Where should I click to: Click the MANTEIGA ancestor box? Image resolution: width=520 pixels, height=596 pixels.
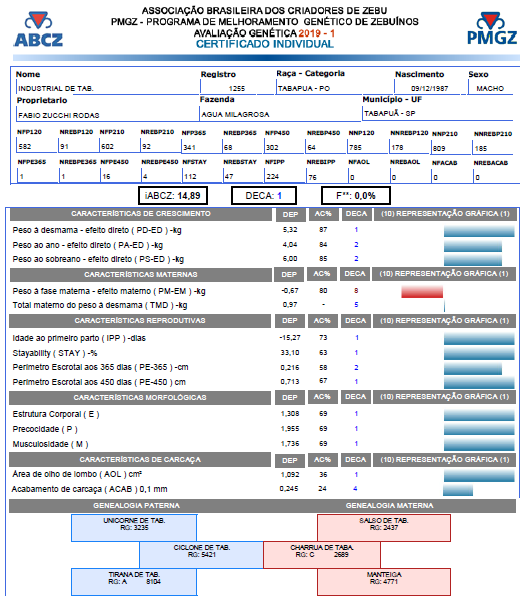(384, 582)
